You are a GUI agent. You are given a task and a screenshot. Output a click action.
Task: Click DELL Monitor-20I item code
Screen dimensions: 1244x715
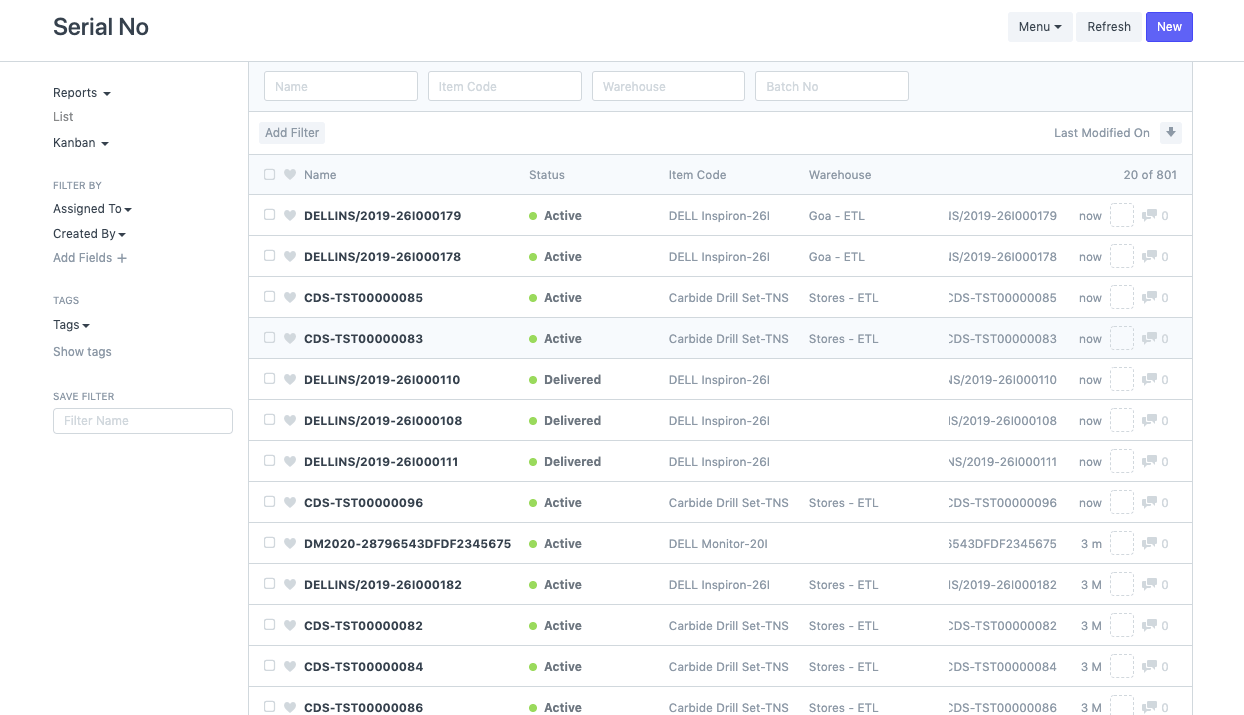[718, 544]
